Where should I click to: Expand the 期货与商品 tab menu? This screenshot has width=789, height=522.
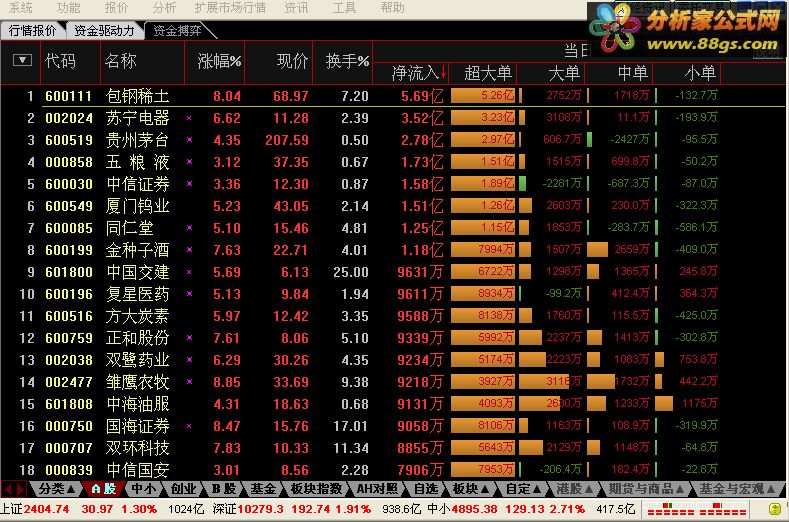646,489
